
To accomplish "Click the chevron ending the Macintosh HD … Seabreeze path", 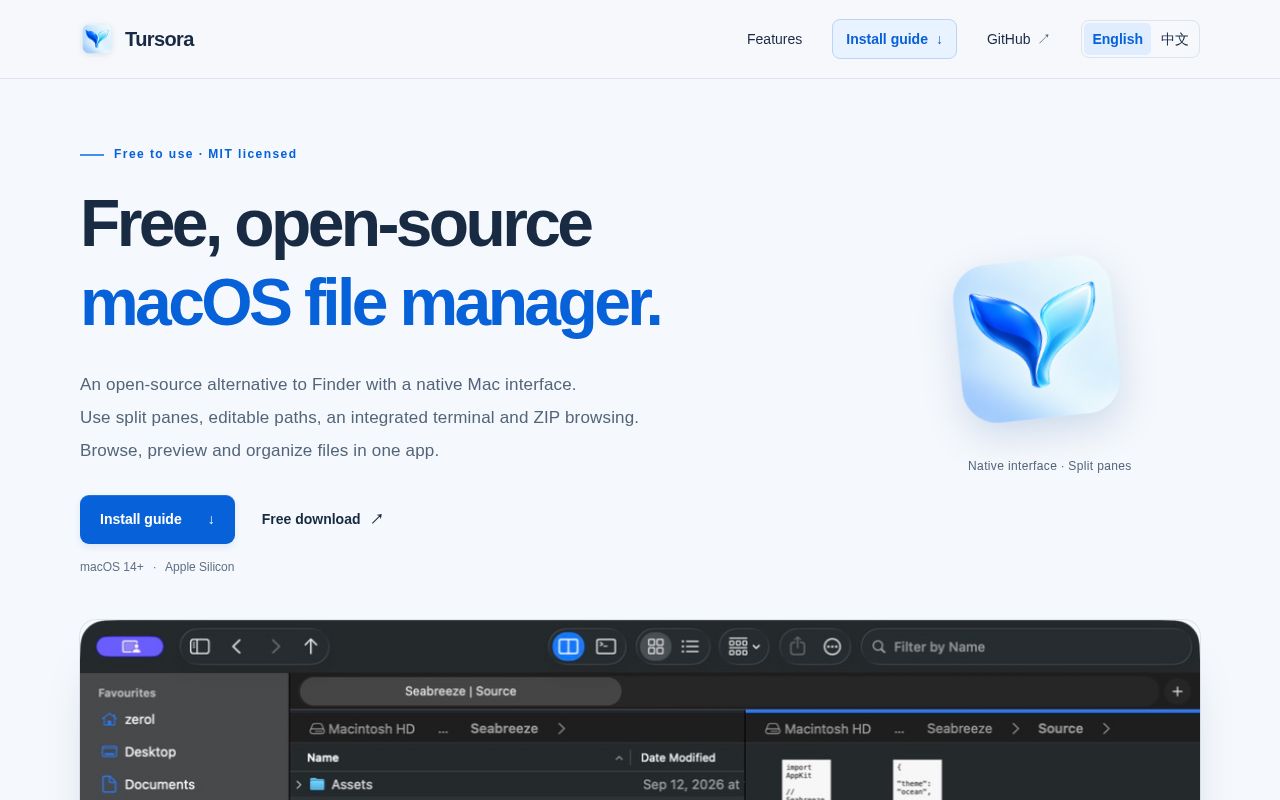I will [562, 729].
